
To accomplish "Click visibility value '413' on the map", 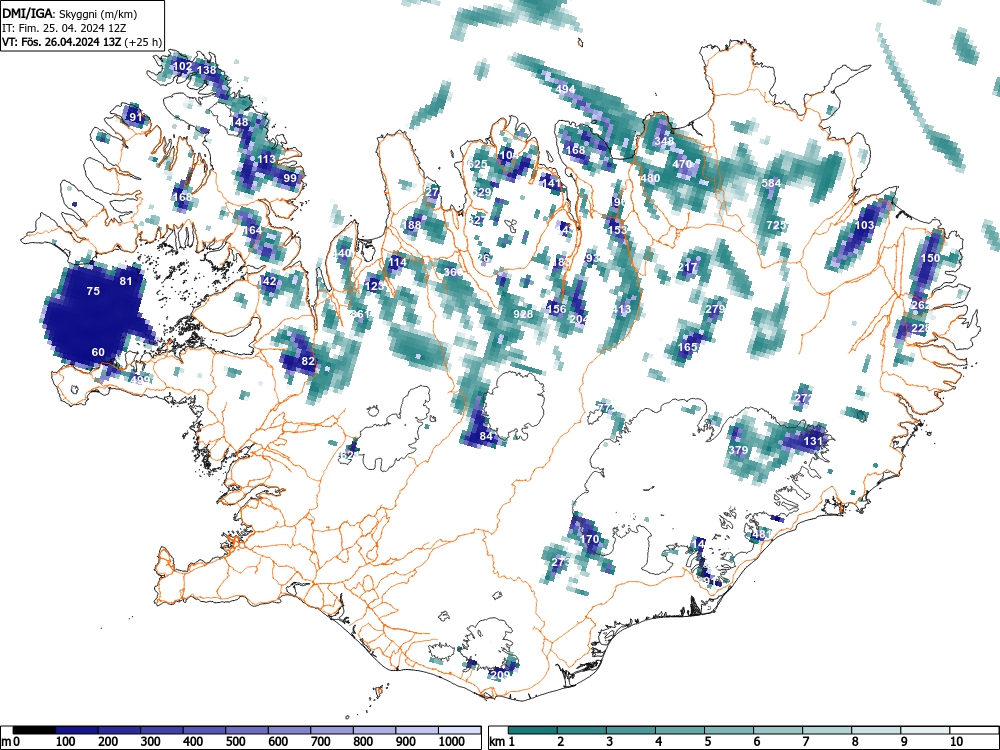I will (x=621, y=309).
